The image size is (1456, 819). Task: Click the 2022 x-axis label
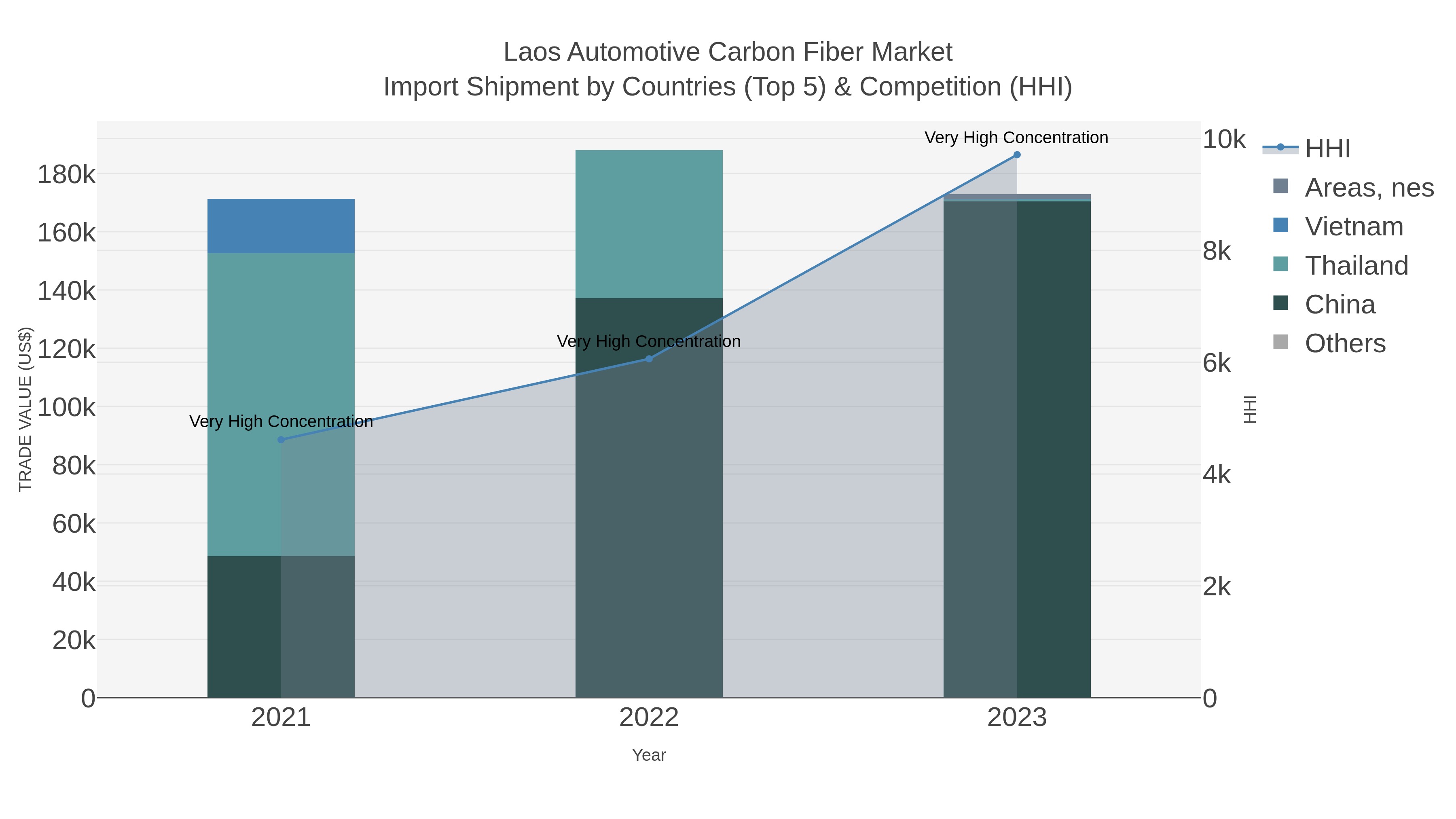[649, 718]
